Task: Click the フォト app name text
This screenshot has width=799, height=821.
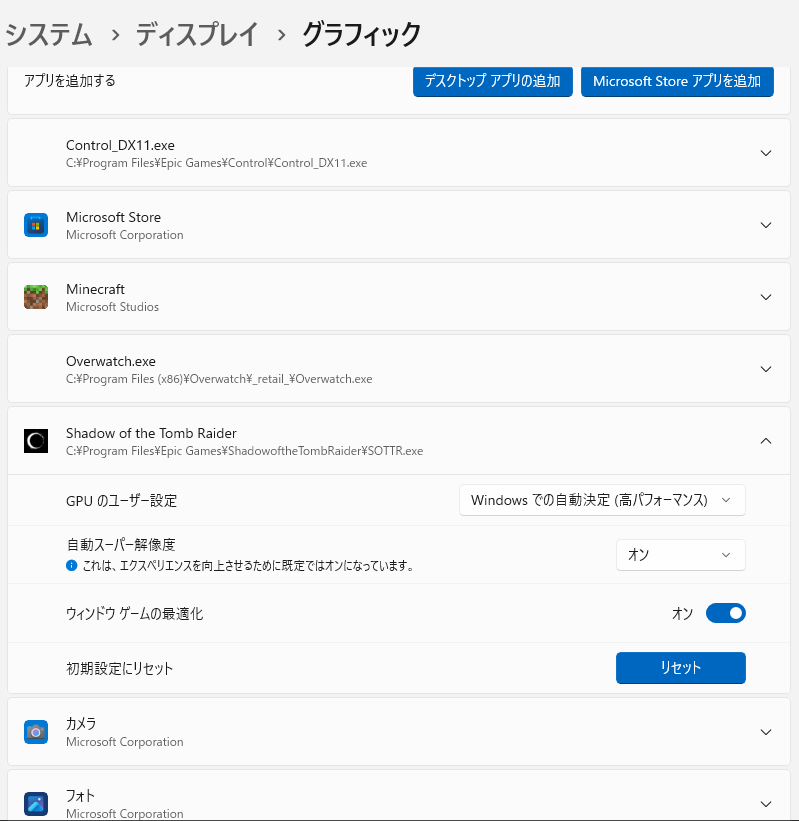Action: 80,796
